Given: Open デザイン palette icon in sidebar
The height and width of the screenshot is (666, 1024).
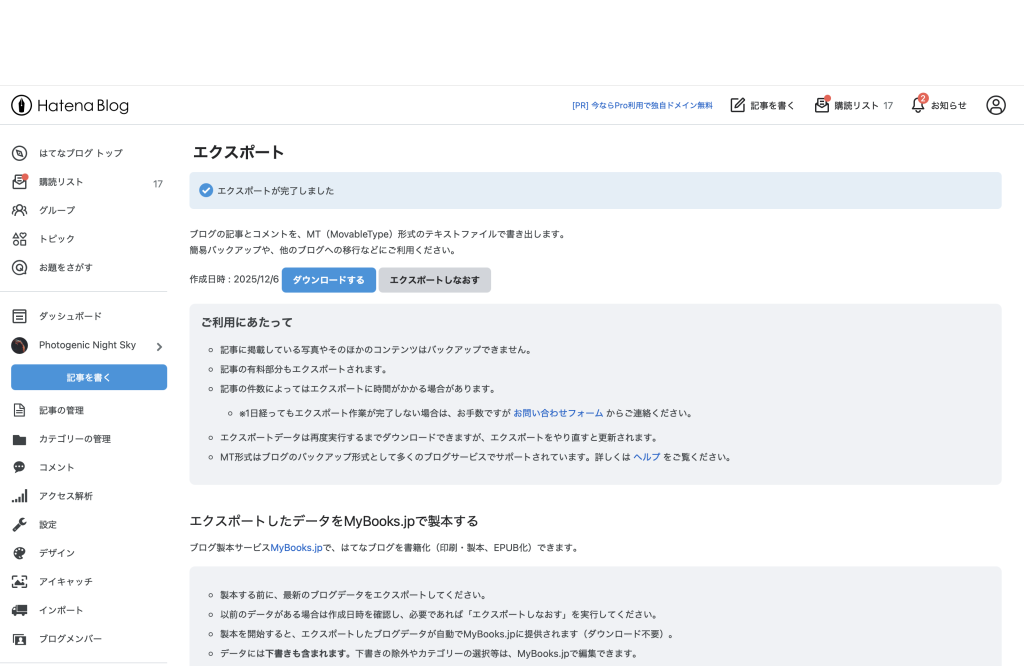Looking at the screenshot, I should coord(19,553).
